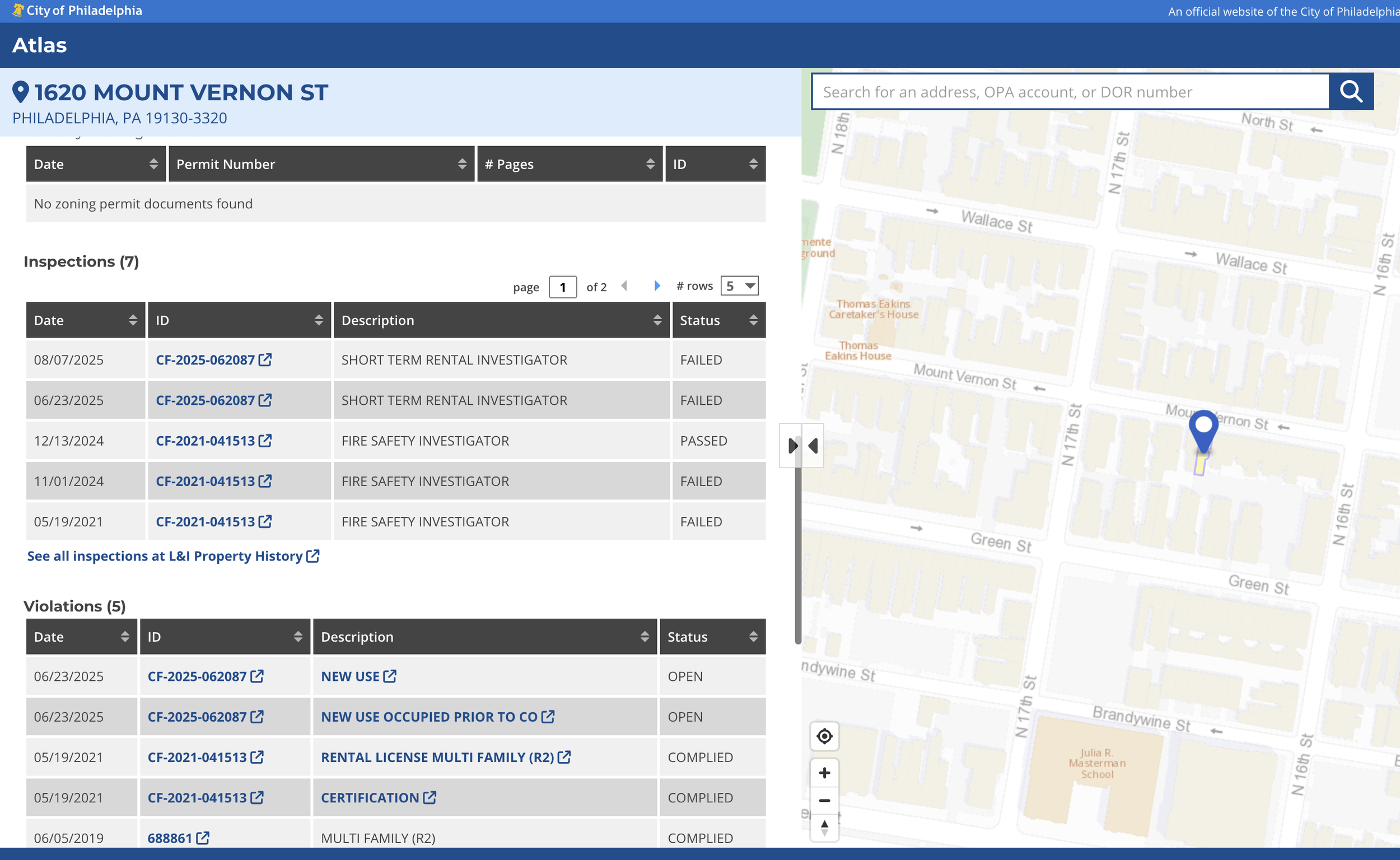Screen dimensions: 1400x860
Task: Zoom out the map with minus
Action: click(824, 800)
